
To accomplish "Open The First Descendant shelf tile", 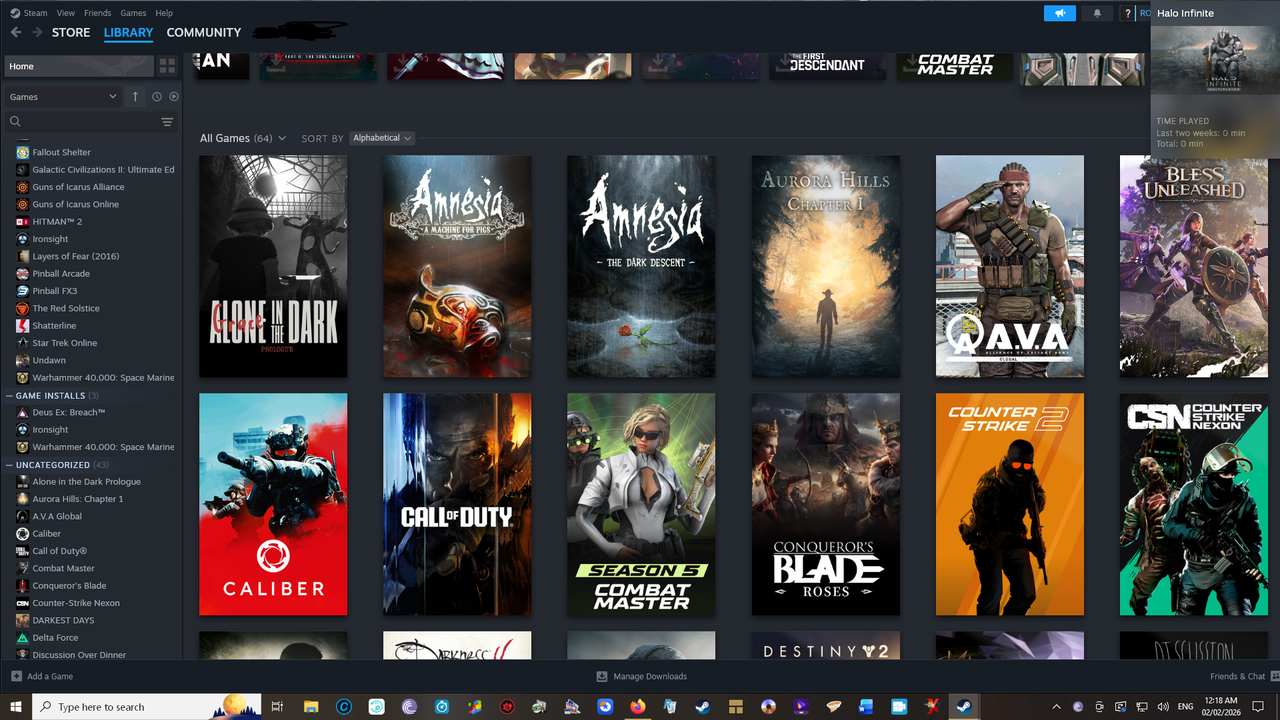I will point(827,65).
